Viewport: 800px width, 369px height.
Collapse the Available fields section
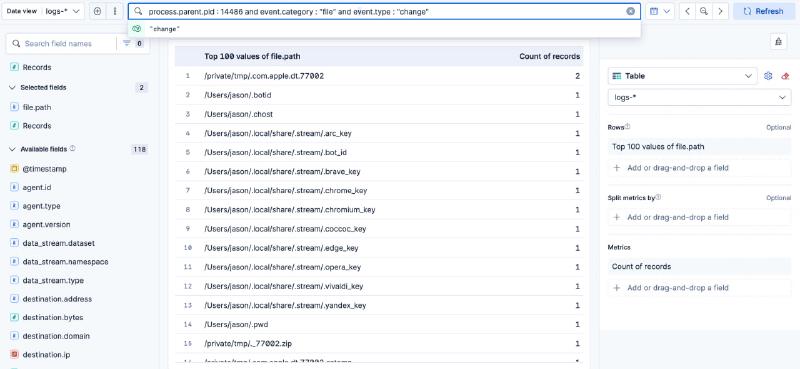(13, 150)
